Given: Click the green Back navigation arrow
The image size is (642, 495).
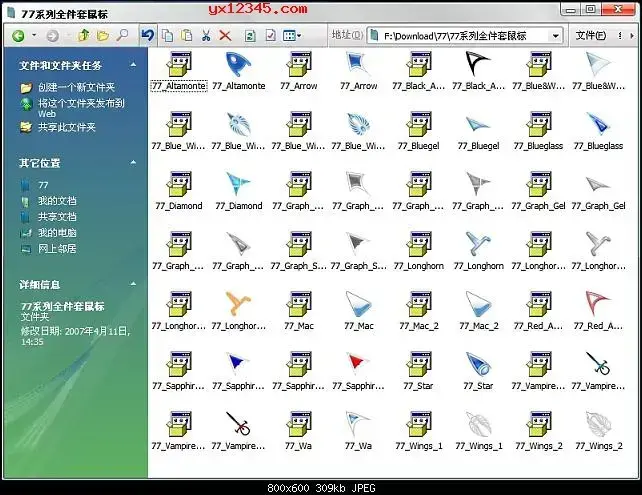Looking at the screenshot, I should tap(18, 36).
